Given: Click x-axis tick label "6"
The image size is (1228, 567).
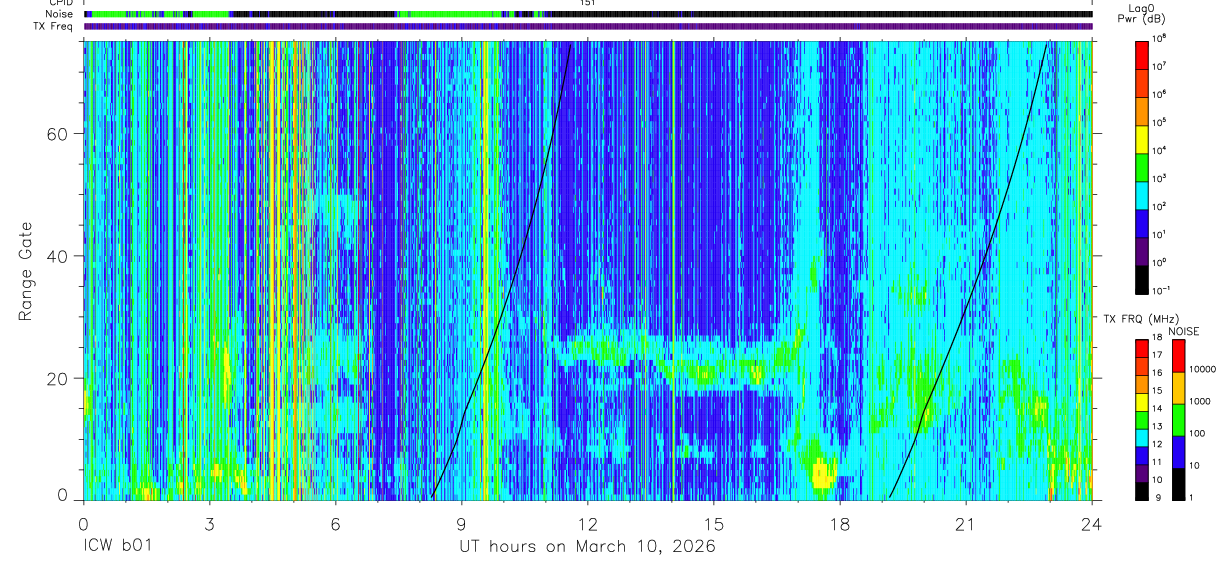Looking at the screenshot, I should (335, 524).
